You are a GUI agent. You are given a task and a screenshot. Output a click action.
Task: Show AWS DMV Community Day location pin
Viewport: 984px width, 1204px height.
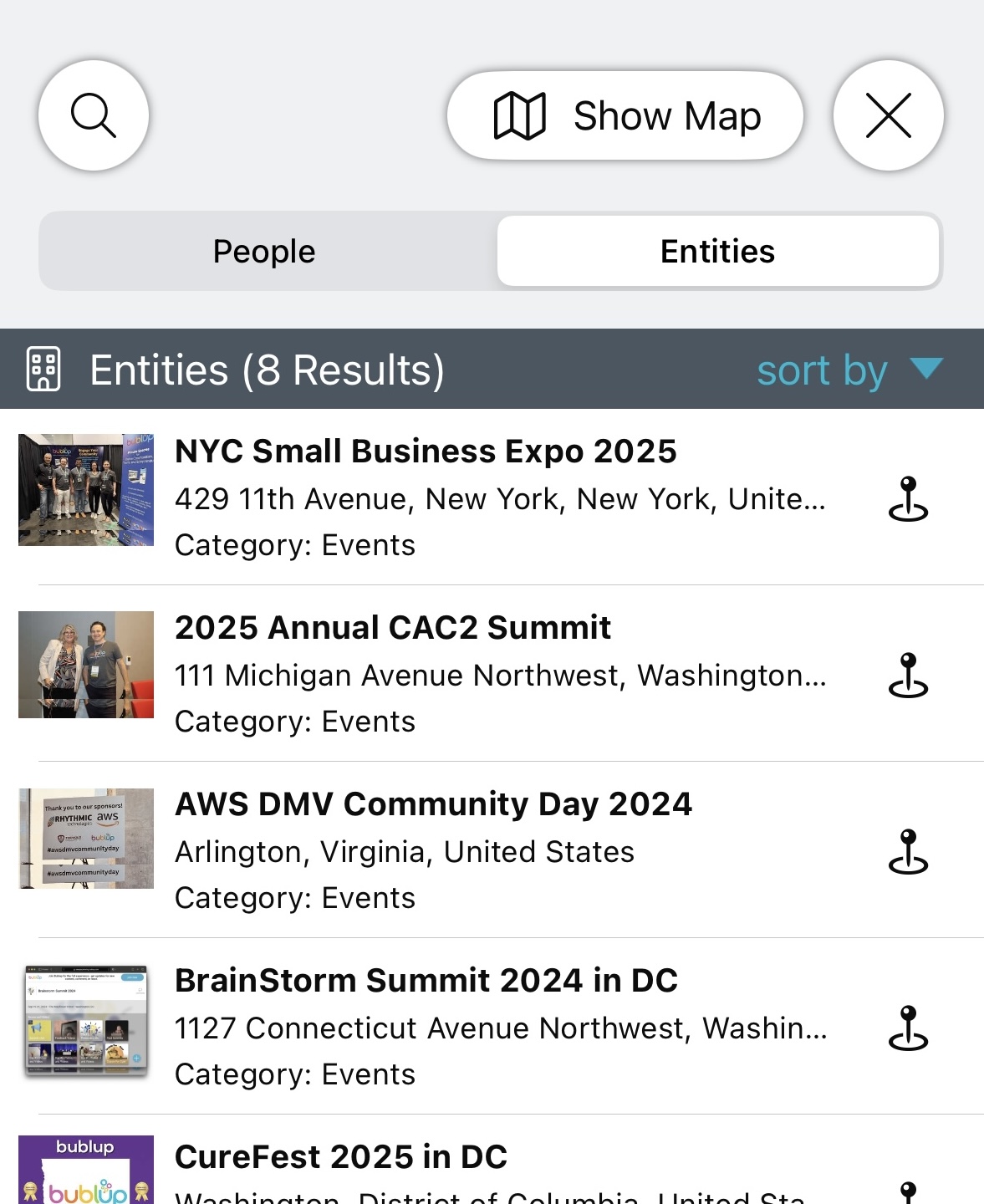(908, 852)
